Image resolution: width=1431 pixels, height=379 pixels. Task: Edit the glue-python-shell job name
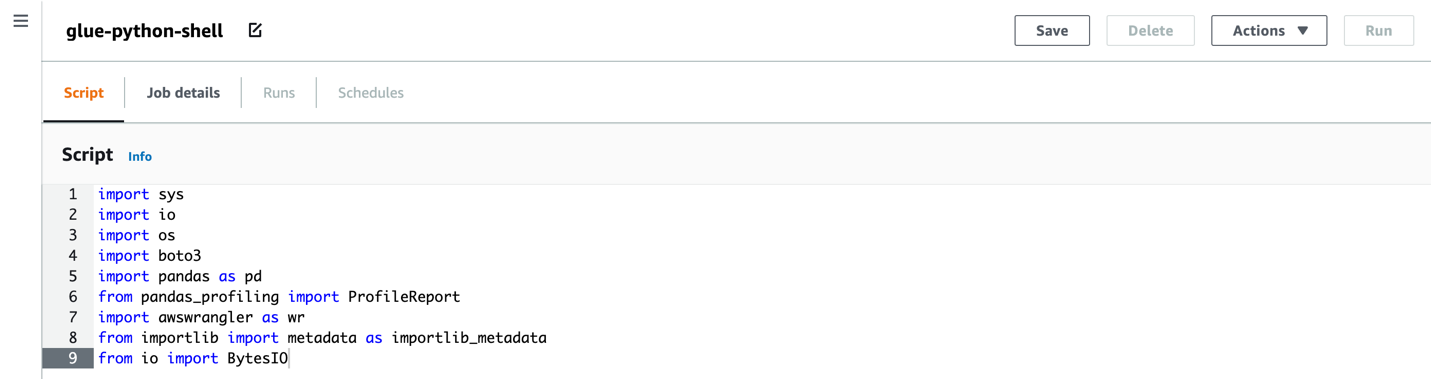tap(255, 31)
